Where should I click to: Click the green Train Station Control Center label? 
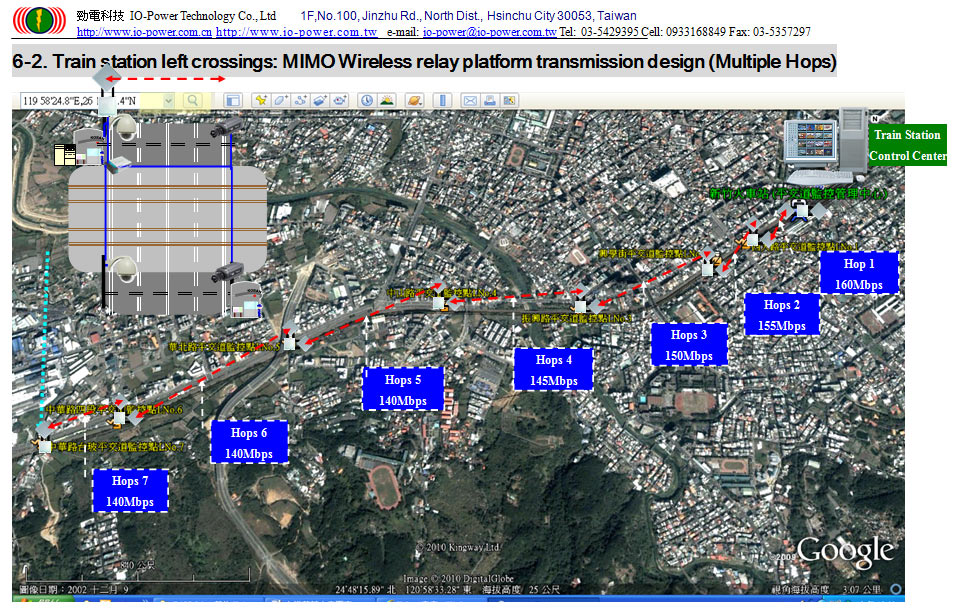tap(907, 145)
